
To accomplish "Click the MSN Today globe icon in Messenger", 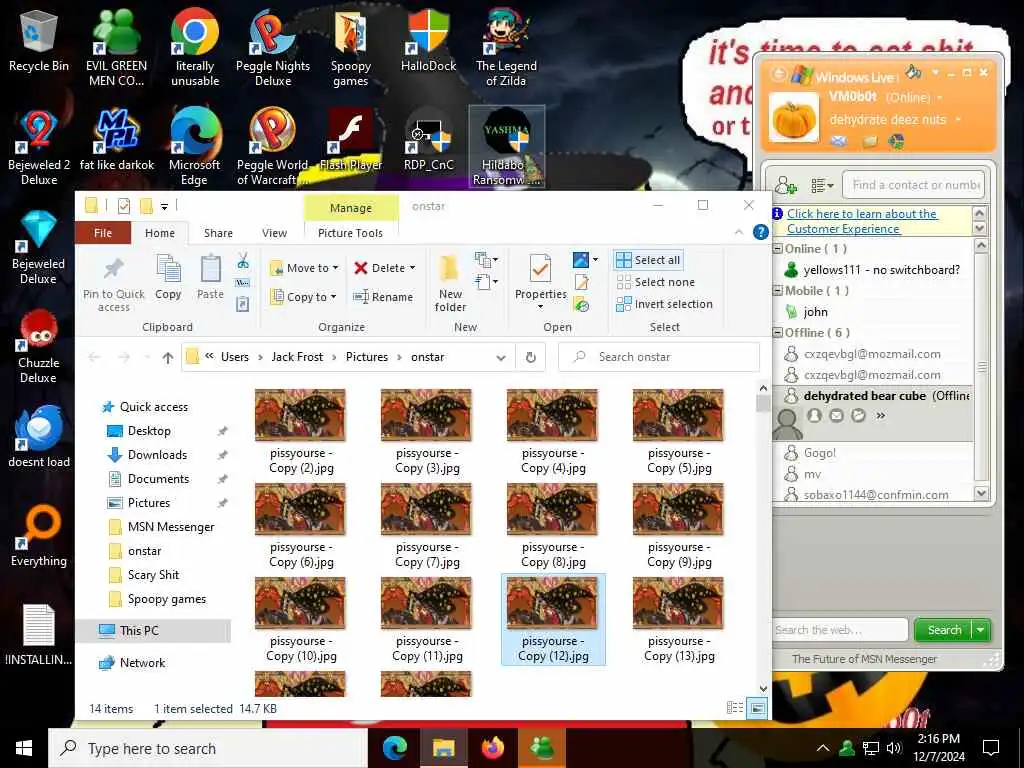I will click(x=896, y=140).
